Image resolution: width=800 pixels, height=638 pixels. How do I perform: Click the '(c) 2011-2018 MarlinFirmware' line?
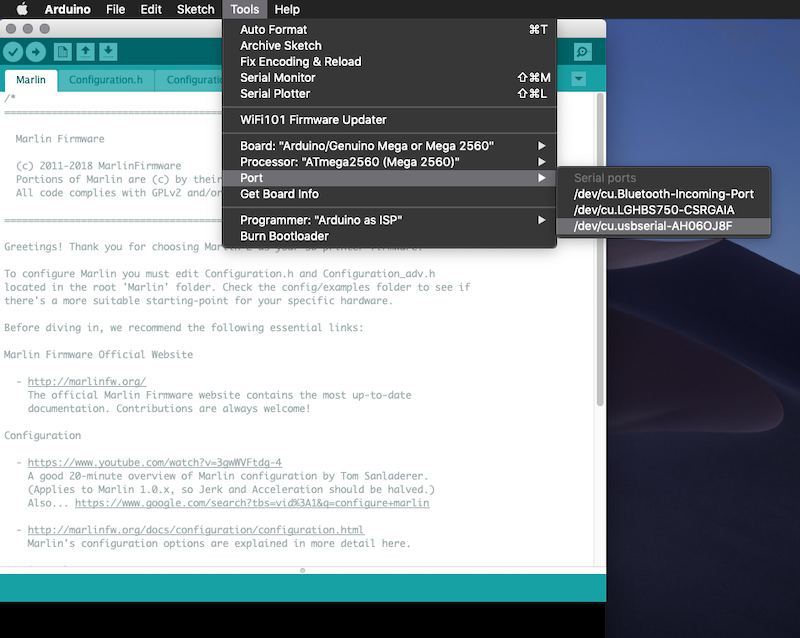coord(98,166)
